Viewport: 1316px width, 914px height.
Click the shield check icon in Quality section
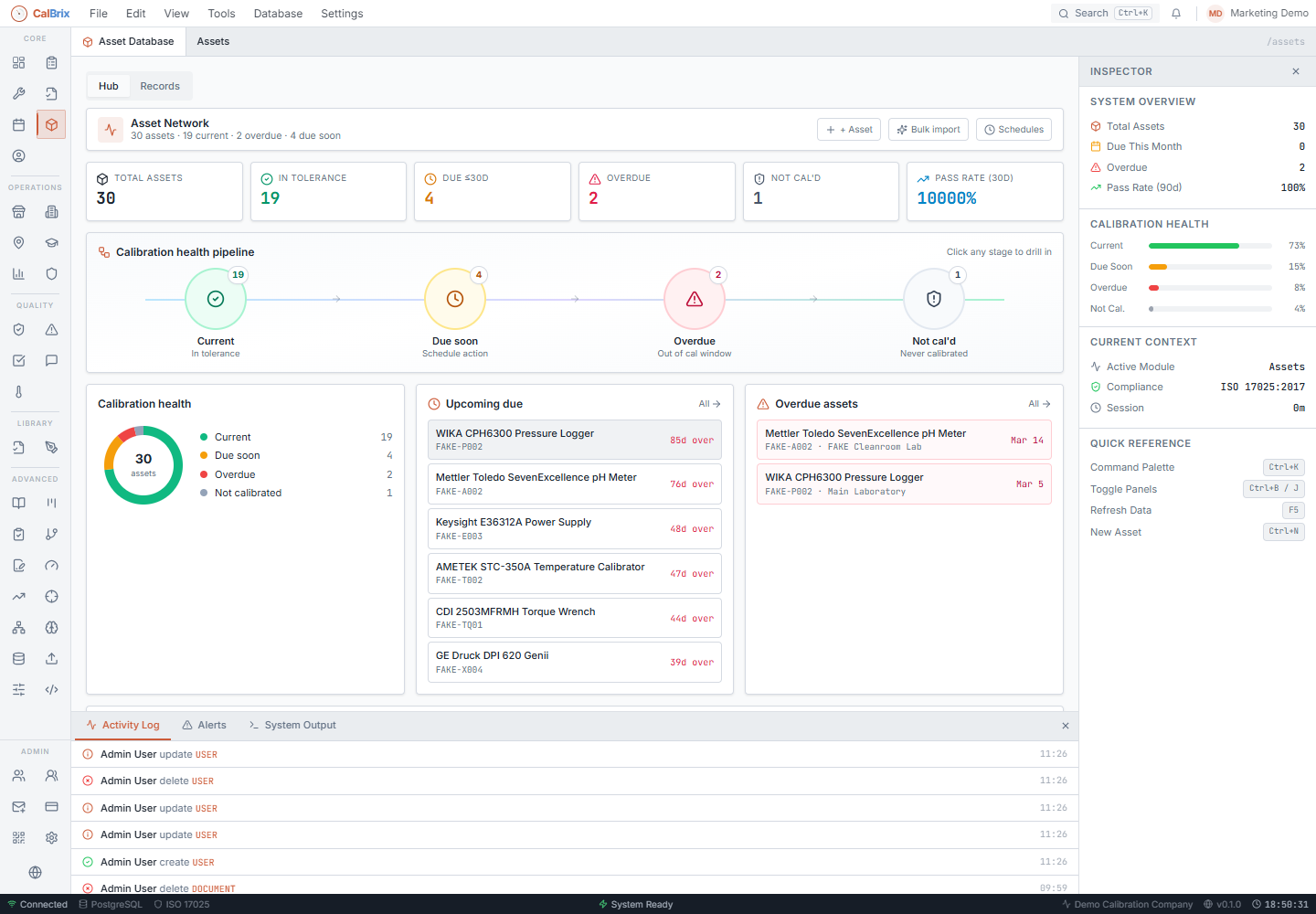[18, 330]
